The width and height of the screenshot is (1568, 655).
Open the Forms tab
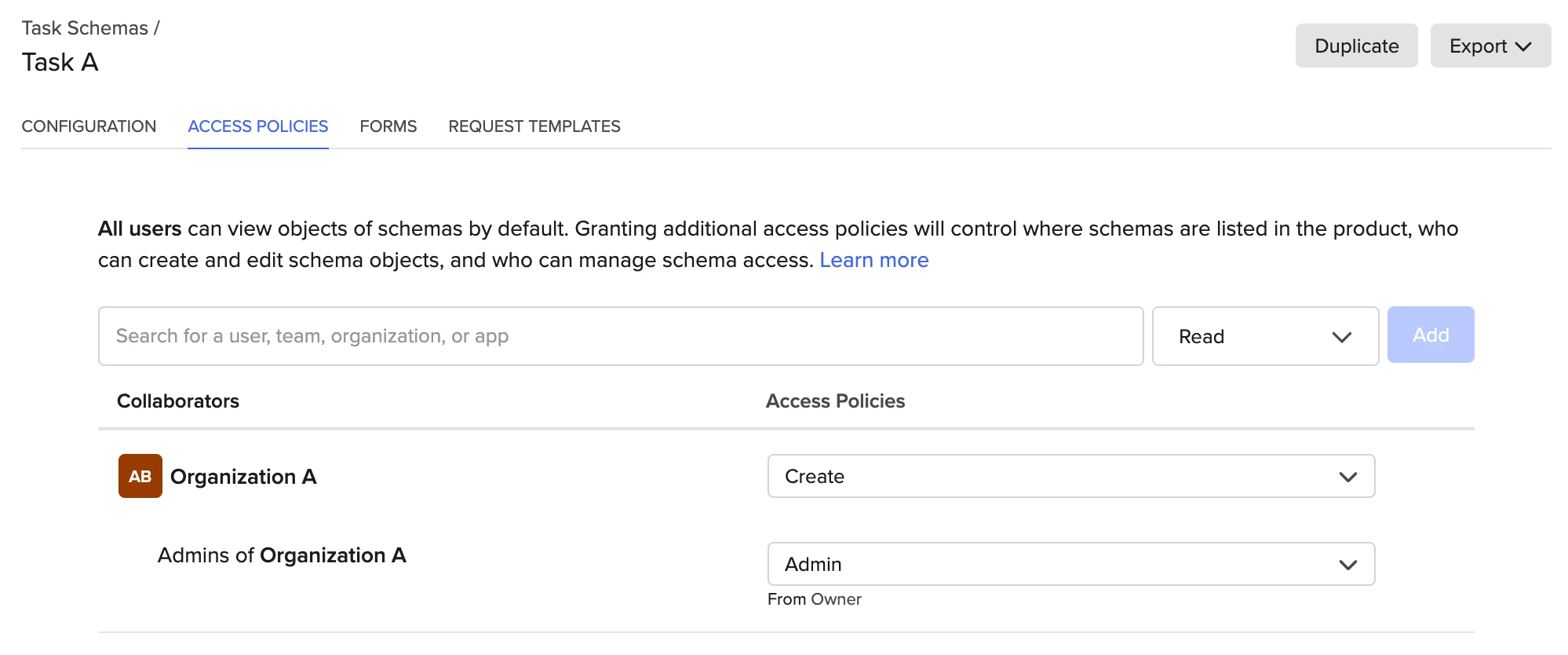click(388, 126)
